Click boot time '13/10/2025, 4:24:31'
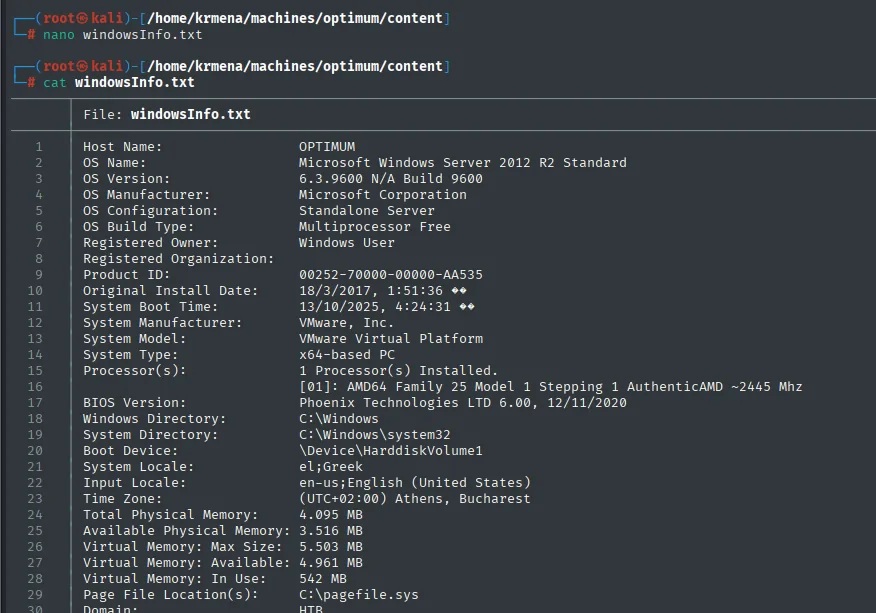876x613 pixels. 374,307
